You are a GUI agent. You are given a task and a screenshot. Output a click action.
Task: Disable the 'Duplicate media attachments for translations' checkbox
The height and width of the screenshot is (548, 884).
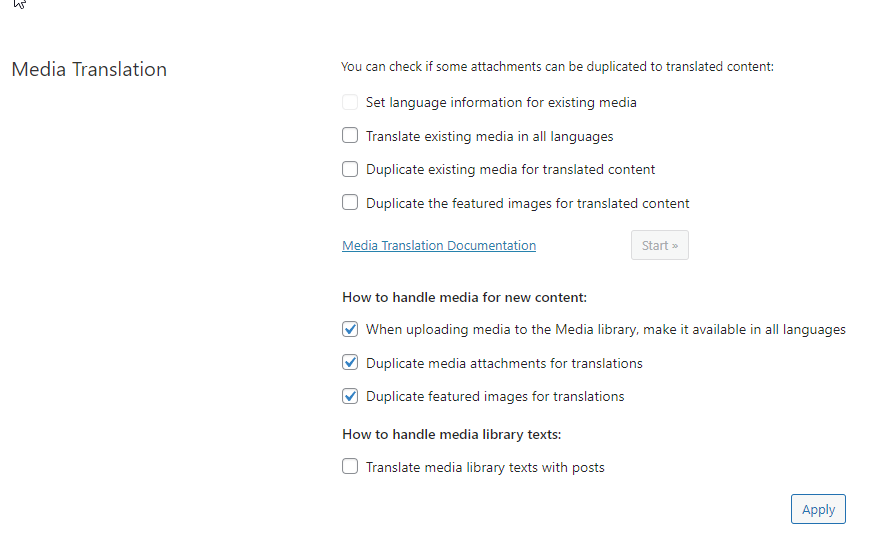pyautogui.click(x=350, y=363)
